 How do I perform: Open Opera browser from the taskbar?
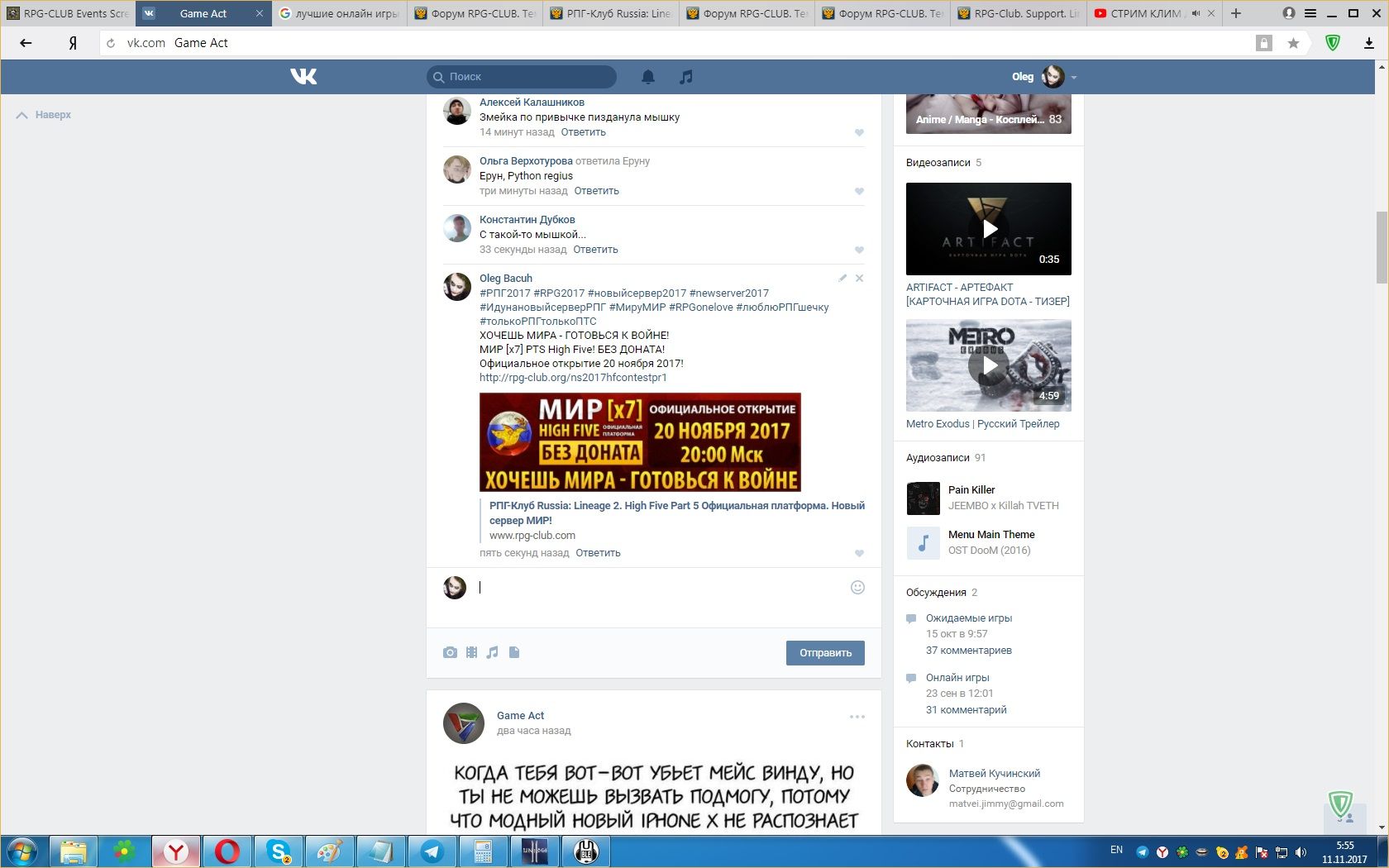pos(227,851)
